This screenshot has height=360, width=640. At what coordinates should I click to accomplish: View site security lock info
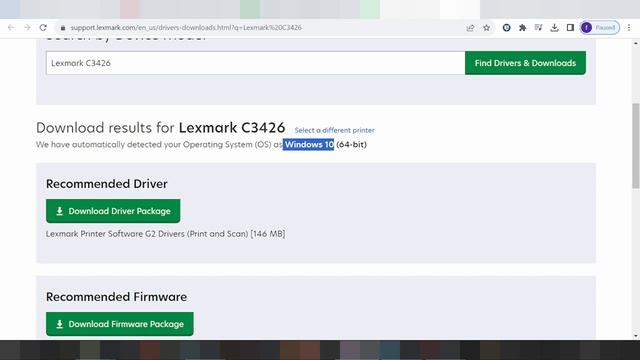[62, 28]
